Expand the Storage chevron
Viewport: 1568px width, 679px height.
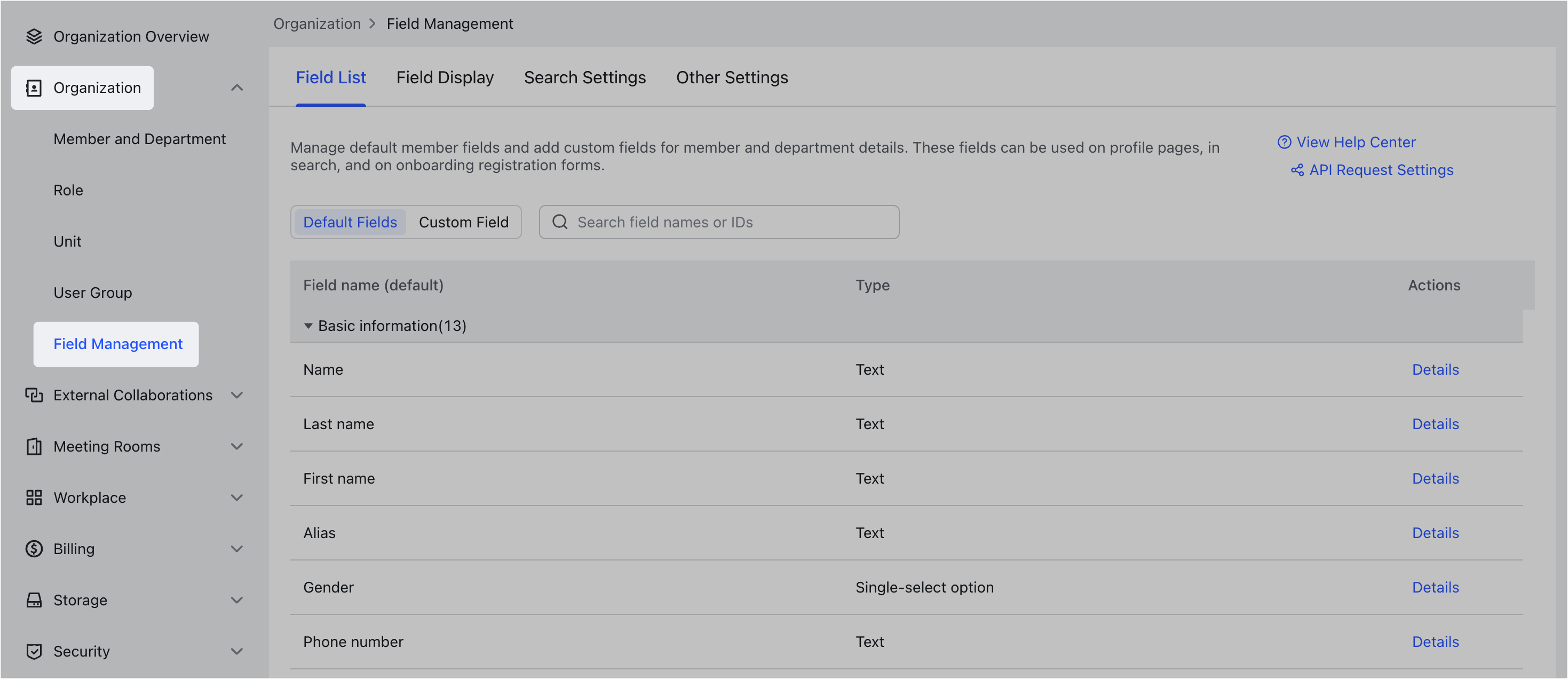pos(237,600)
